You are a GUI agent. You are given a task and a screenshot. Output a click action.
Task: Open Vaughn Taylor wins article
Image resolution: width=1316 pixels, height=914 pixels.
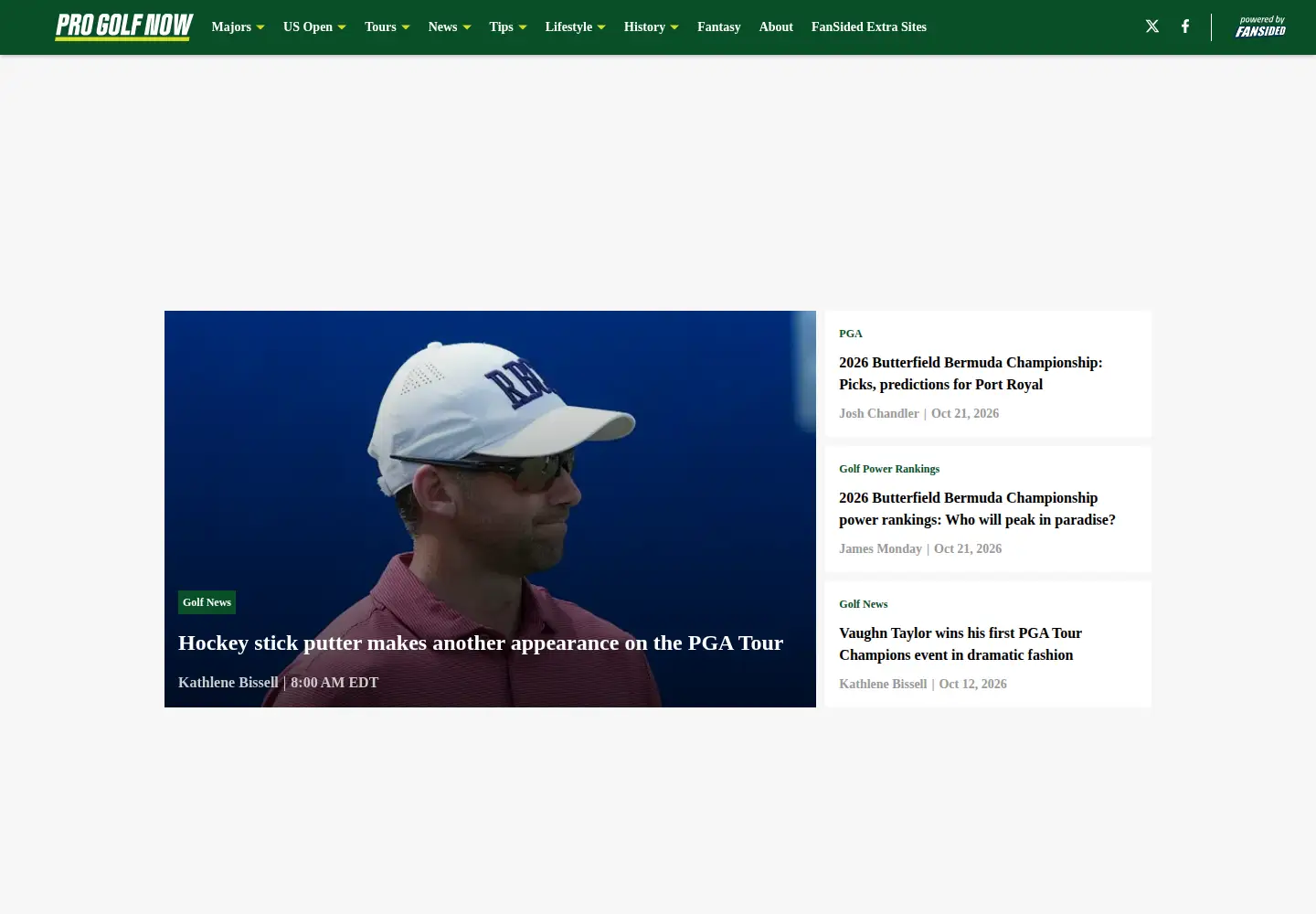[960, 644]
